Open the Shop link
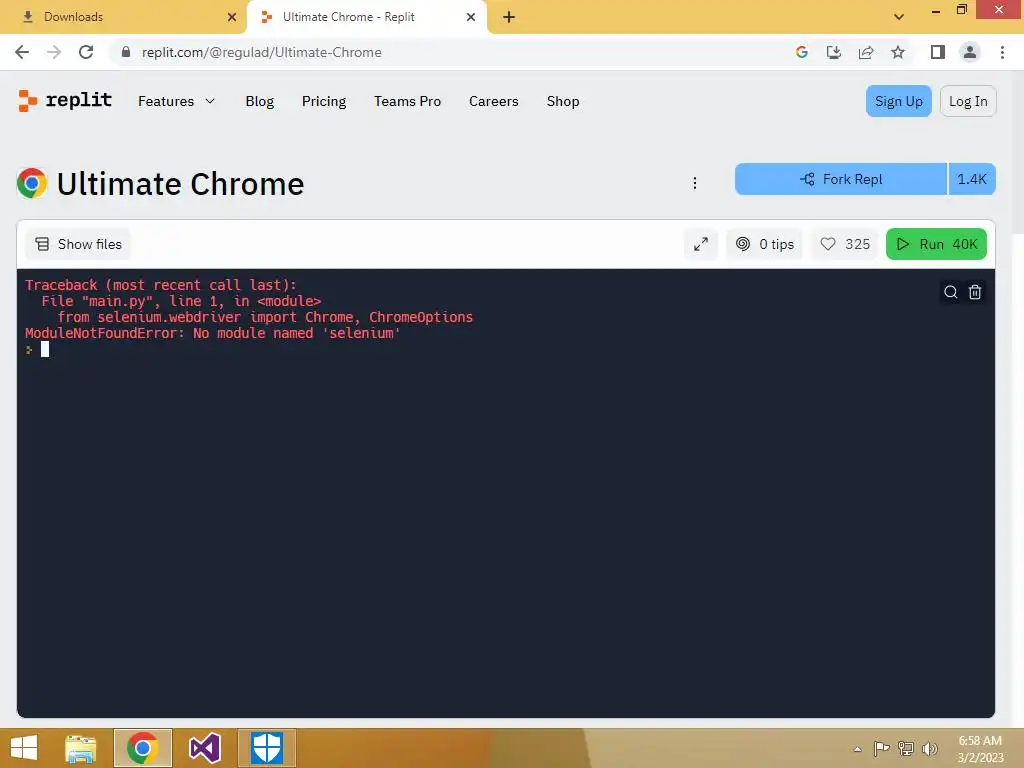 tap(563, 101)
